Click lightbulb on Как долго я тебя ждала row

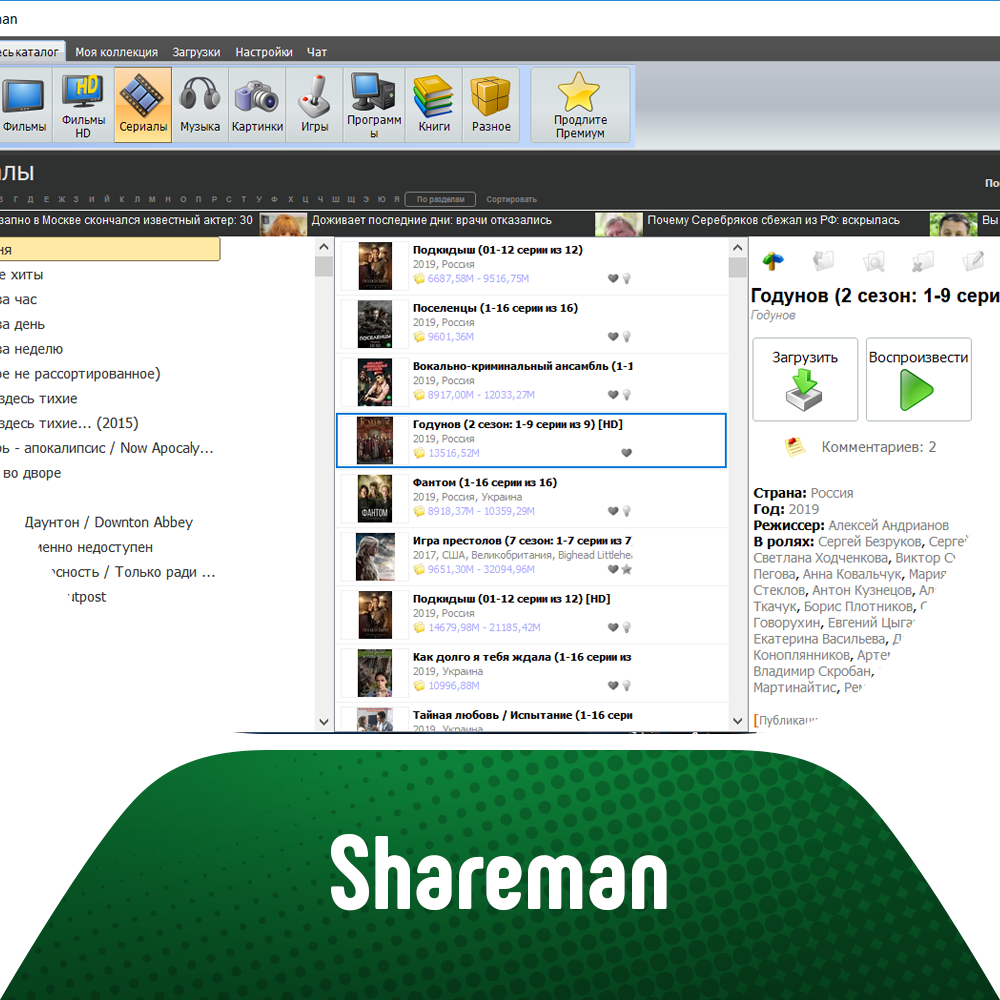coord(627,686)
